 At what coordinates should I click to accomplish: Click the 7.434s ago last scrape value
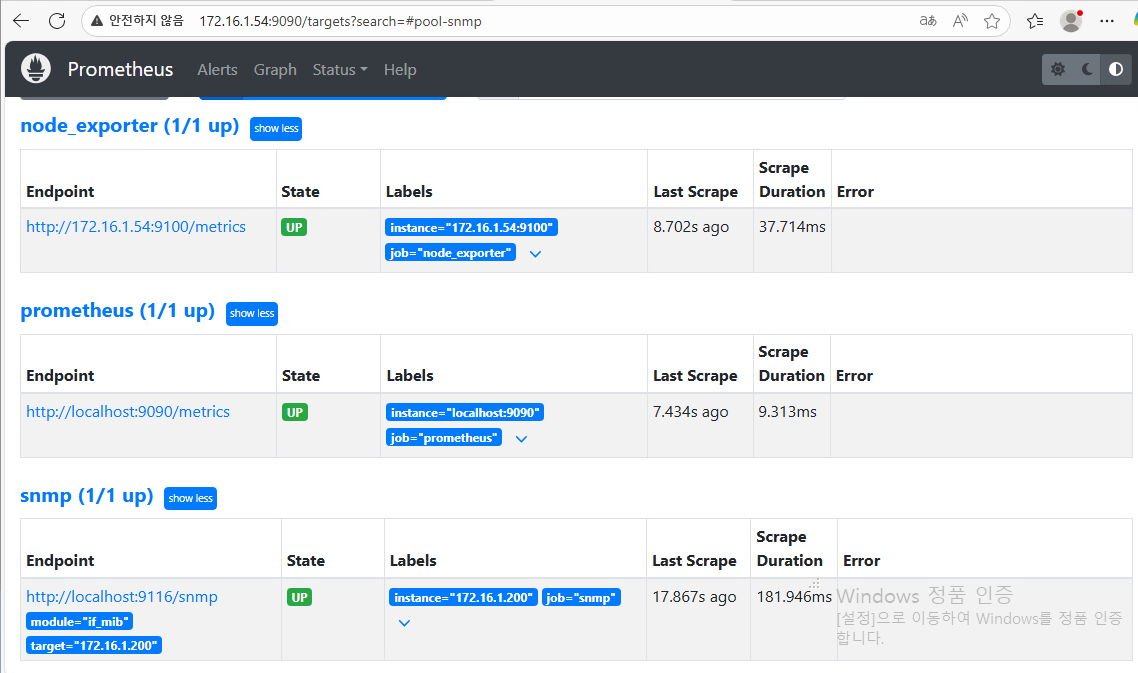coord(690,412)
